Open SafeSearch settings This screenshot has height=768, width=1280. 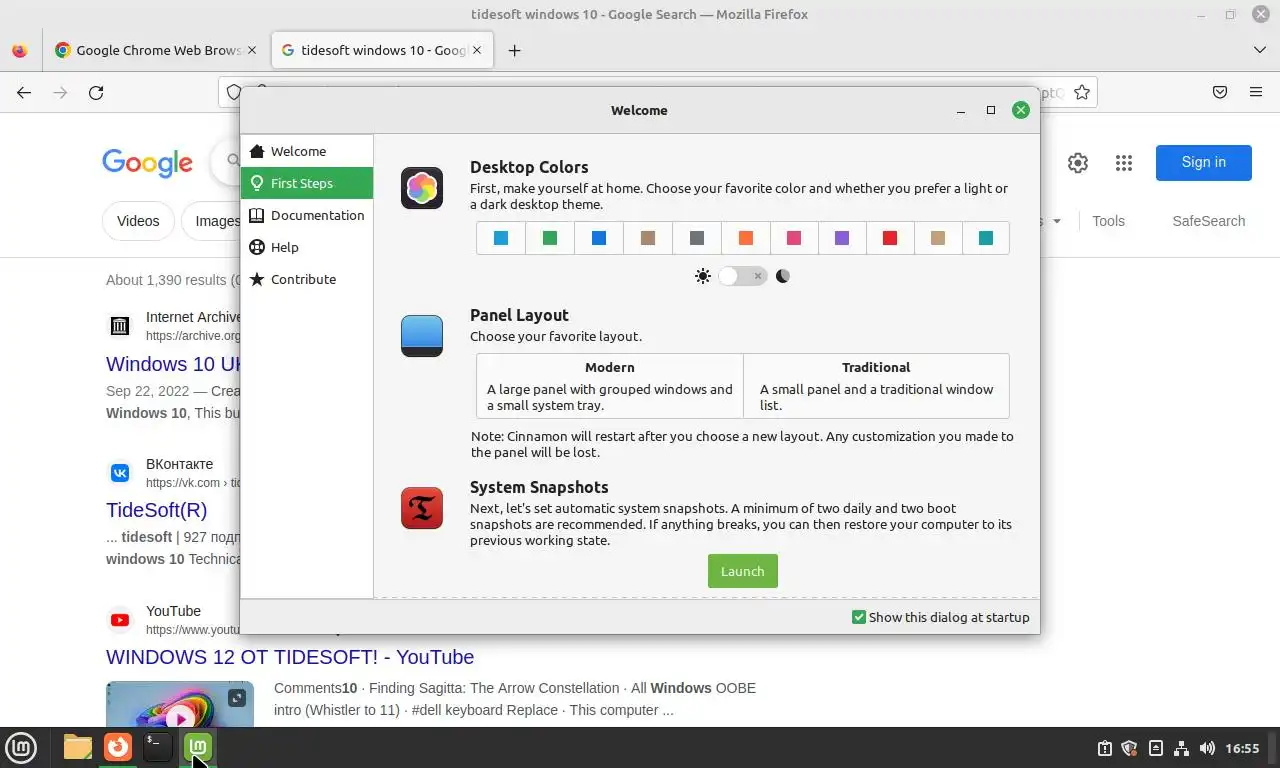point(1208,221)
